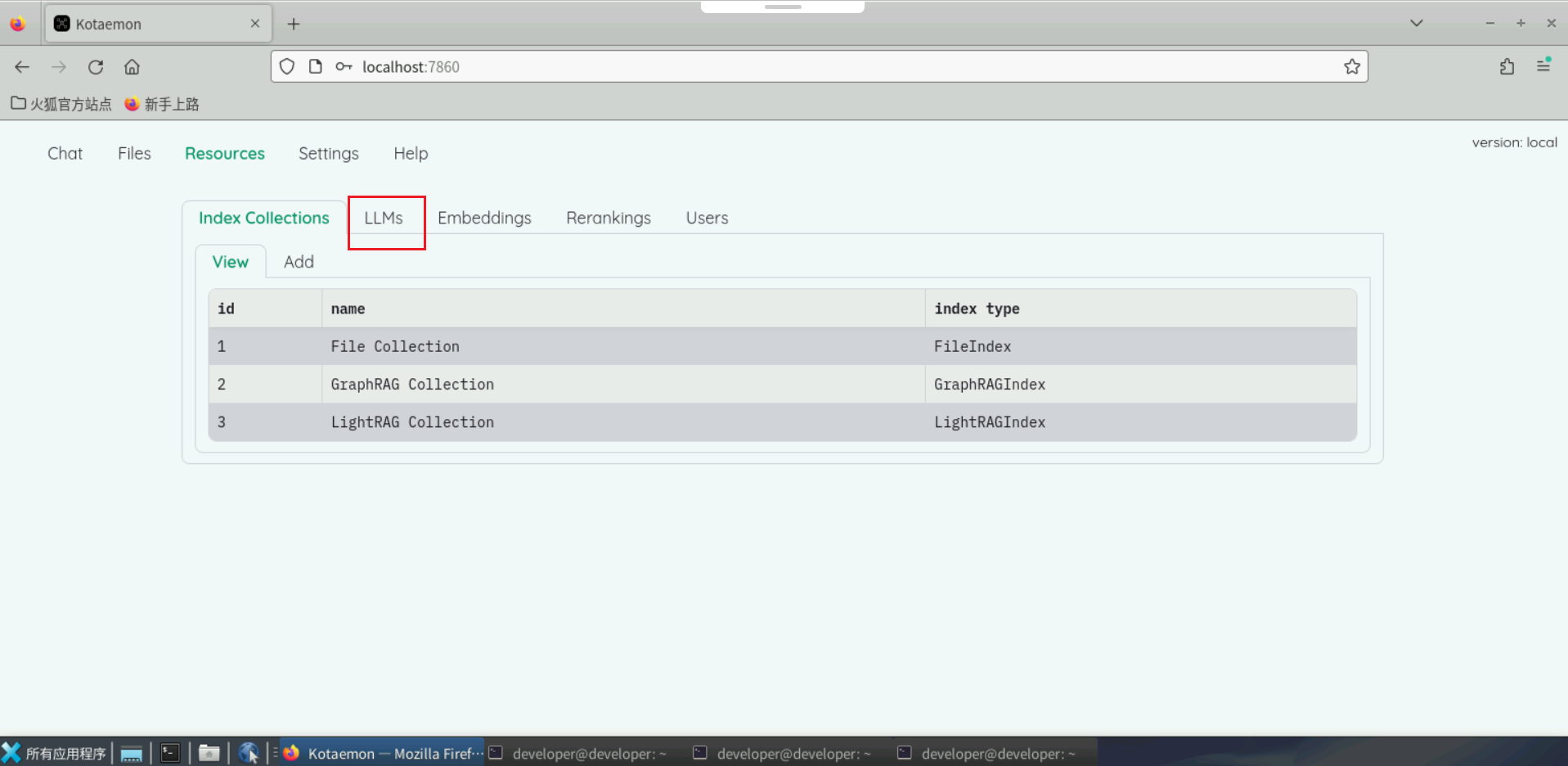Screen dimensions: 1568x766
Task: Open the Firefox application menu icon
Action: (x=1543, y=65)
